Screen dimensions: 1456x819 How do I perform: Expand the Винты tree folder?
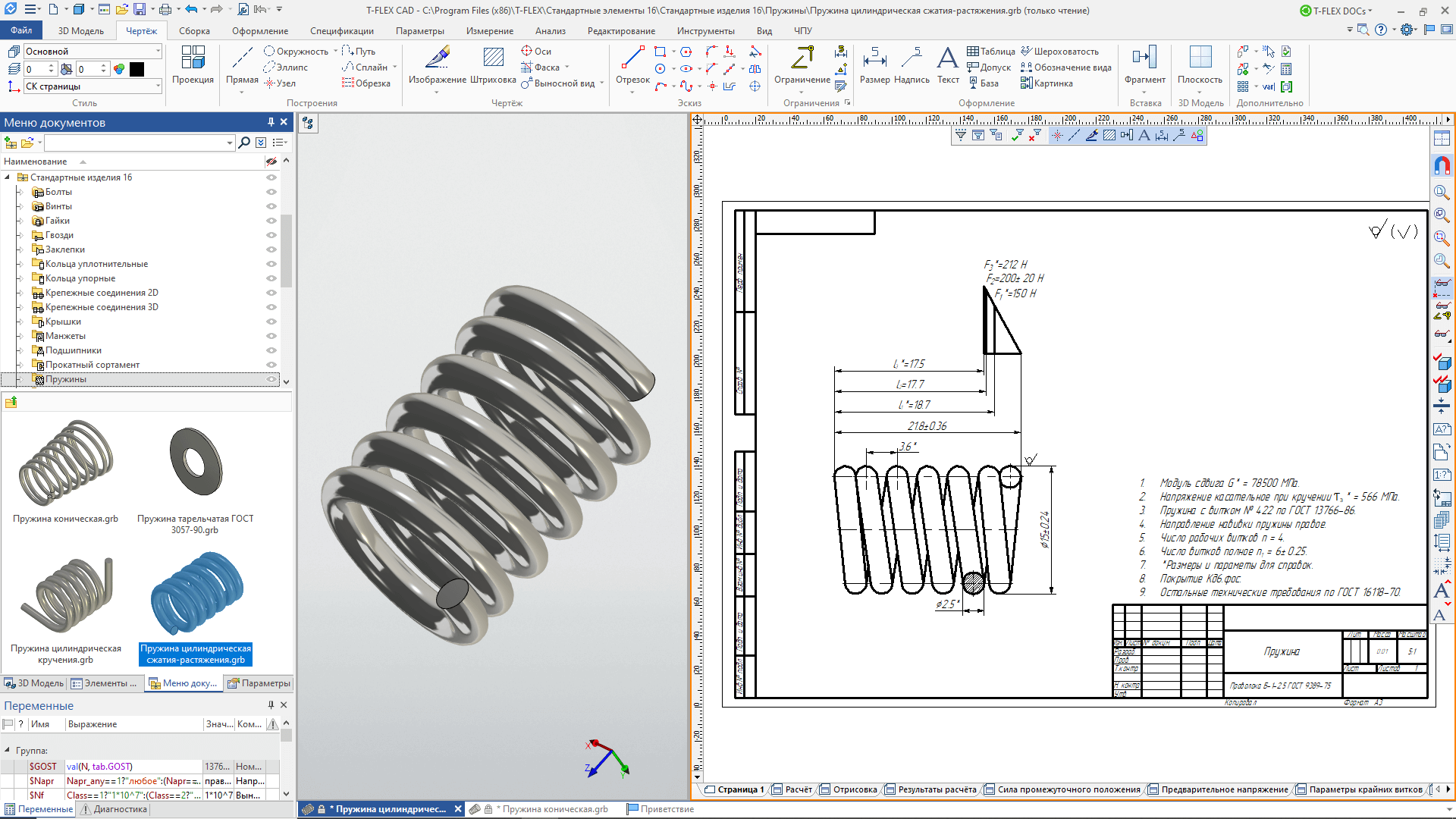click(x=20, y=206)
